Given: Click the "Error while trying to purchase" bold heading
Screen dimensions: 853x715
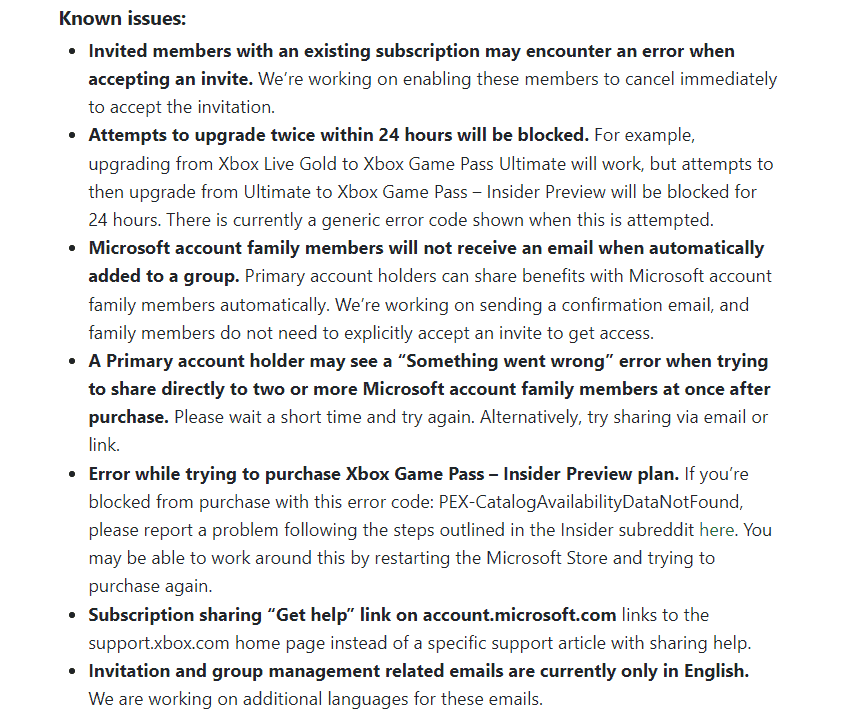Looking at the screenshot, I should [215, 473].
